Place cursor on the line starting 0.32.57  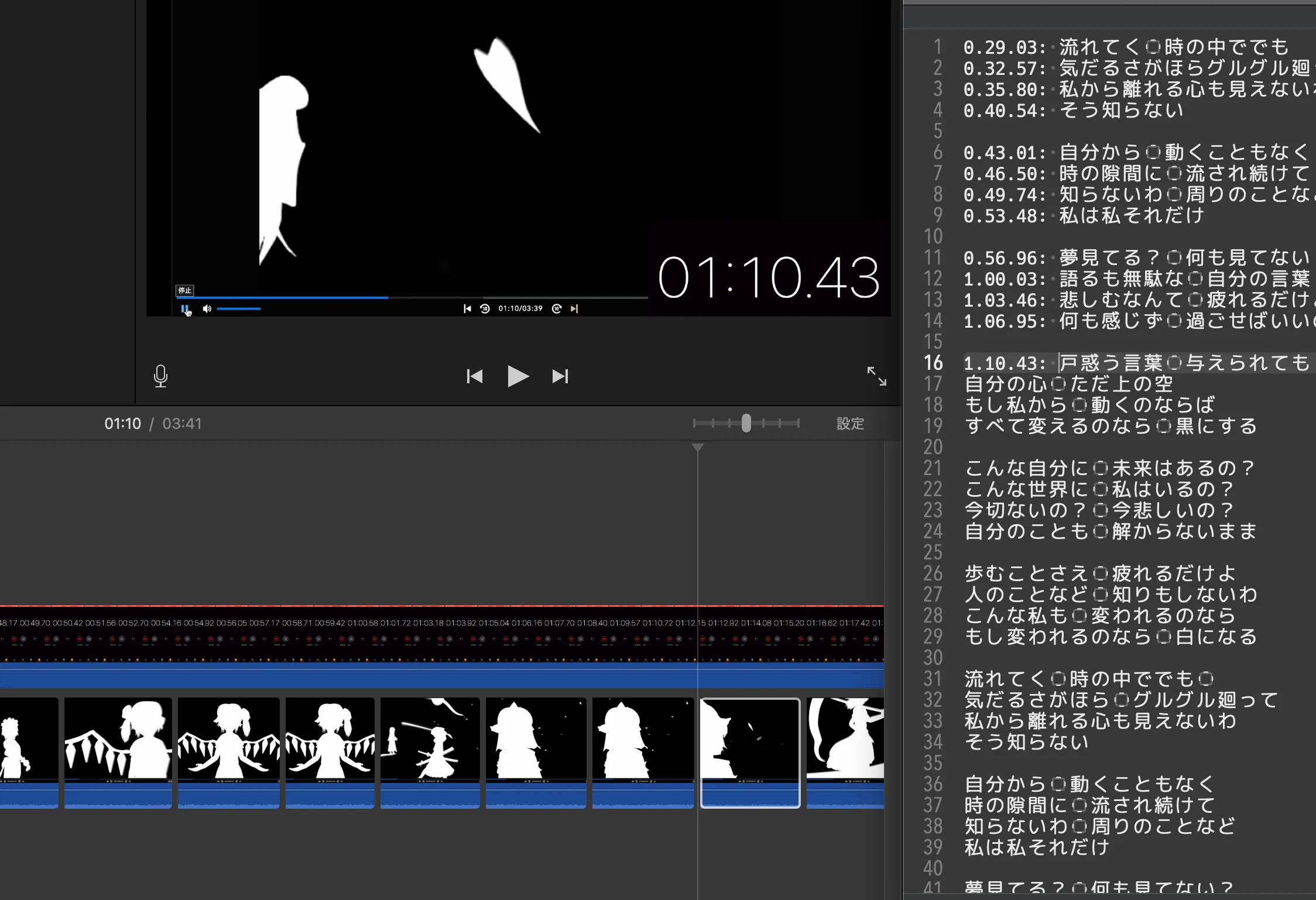click(1139, 68)
